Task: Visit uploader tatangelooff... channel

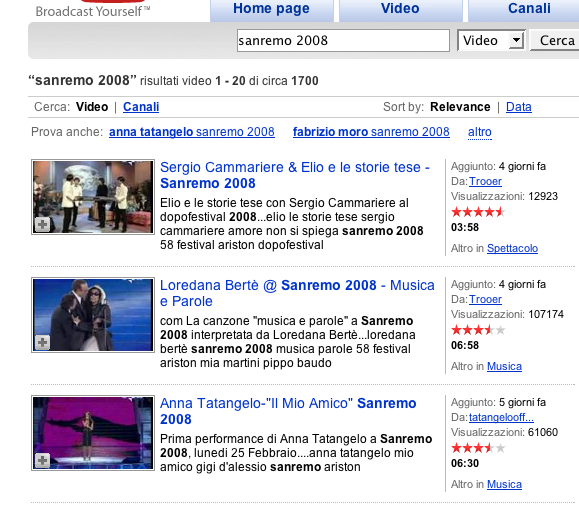Action: pos(501,417)
